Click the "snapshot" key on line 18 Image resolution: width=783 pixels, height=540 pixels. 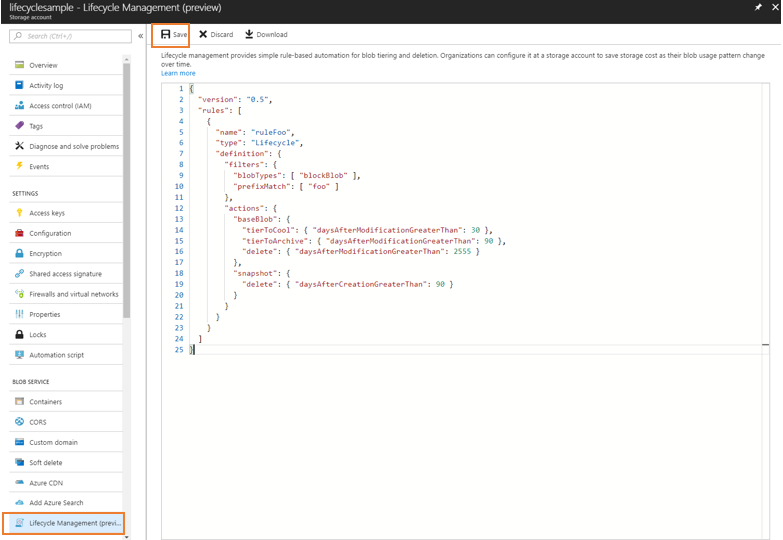click(x=255, y=273)
